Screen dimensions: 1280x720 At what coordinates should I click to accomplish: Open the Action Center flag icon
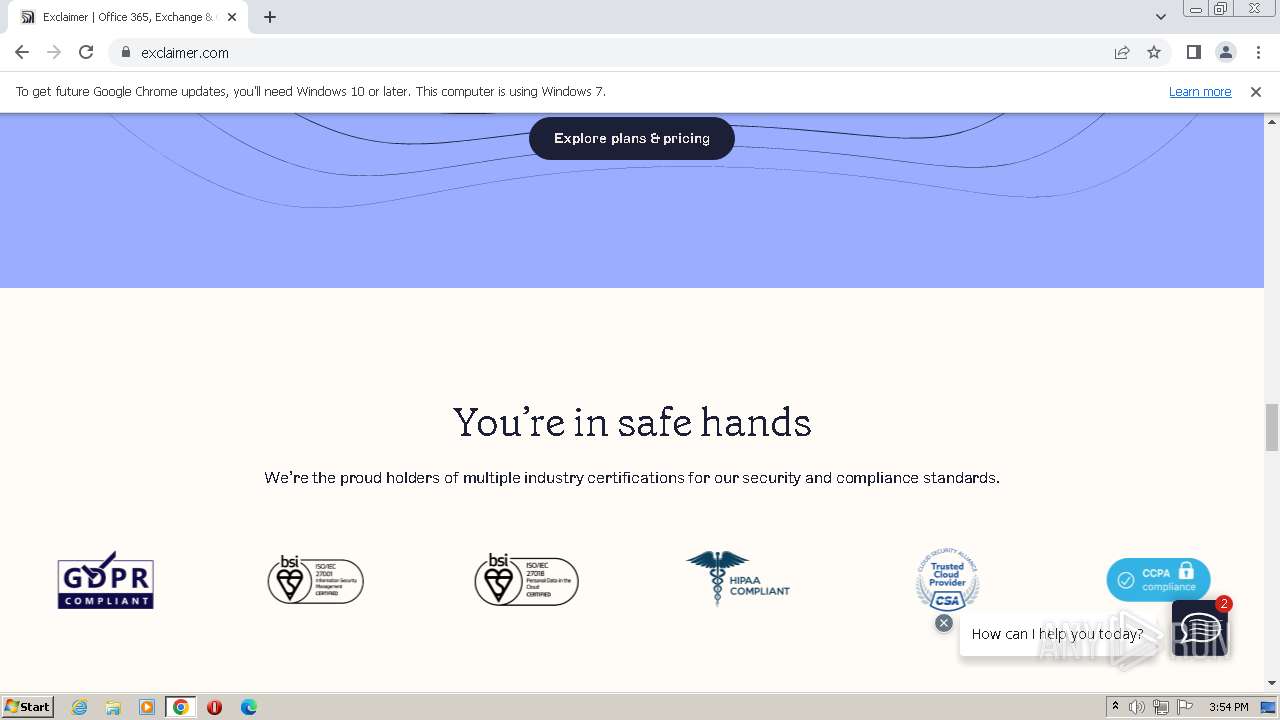click(1185, 707)
